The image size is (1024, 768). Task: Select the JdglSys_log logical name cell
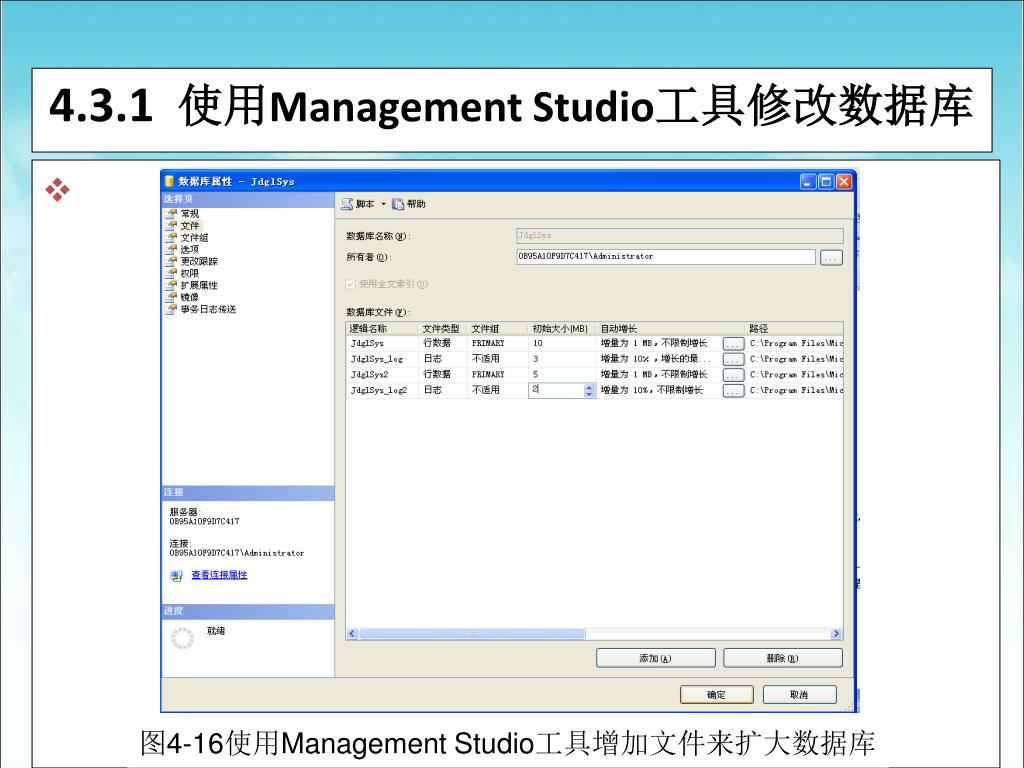pos(382,359)
